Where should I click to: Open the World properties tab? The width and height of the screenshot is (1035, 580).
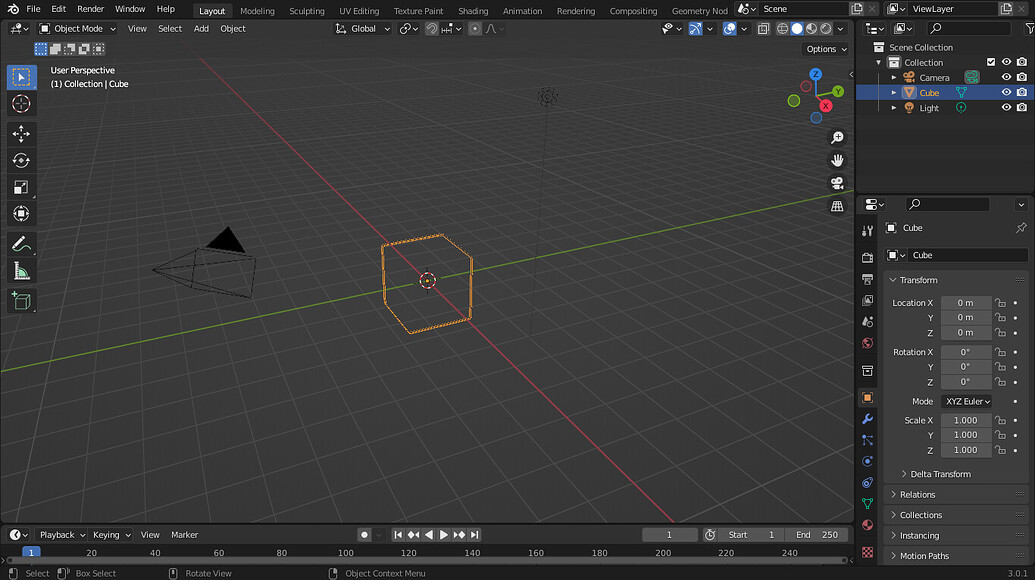click(867, 343)
